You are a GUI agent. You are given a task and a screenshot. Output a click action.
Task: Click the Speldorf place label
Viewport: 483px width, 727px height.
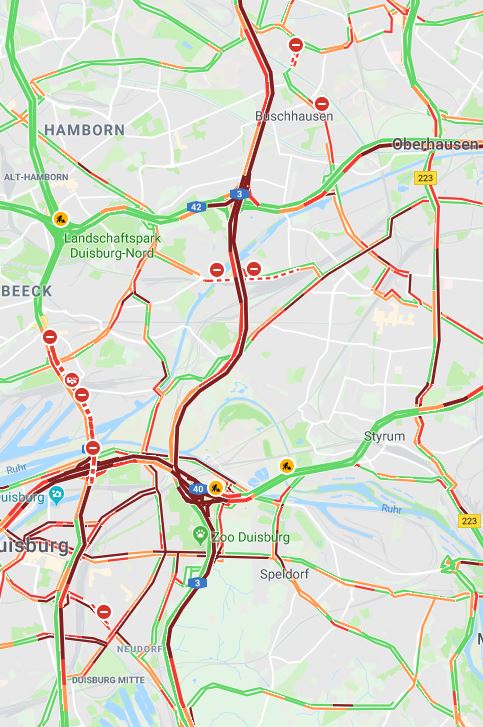284,574
